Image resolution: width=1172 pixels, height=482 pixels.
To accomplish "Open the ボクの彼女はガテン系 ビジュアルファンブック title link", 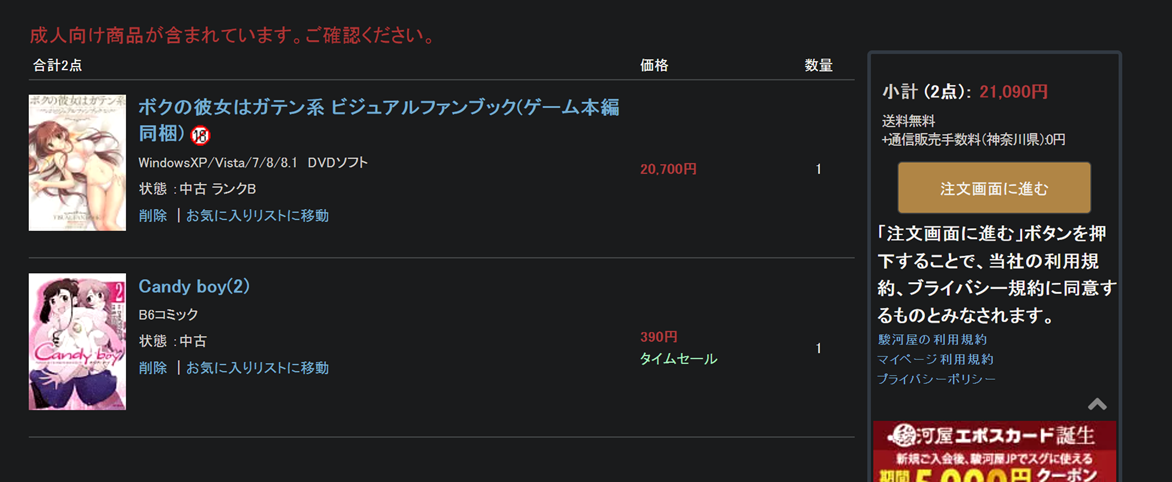I will click(378, 108).
